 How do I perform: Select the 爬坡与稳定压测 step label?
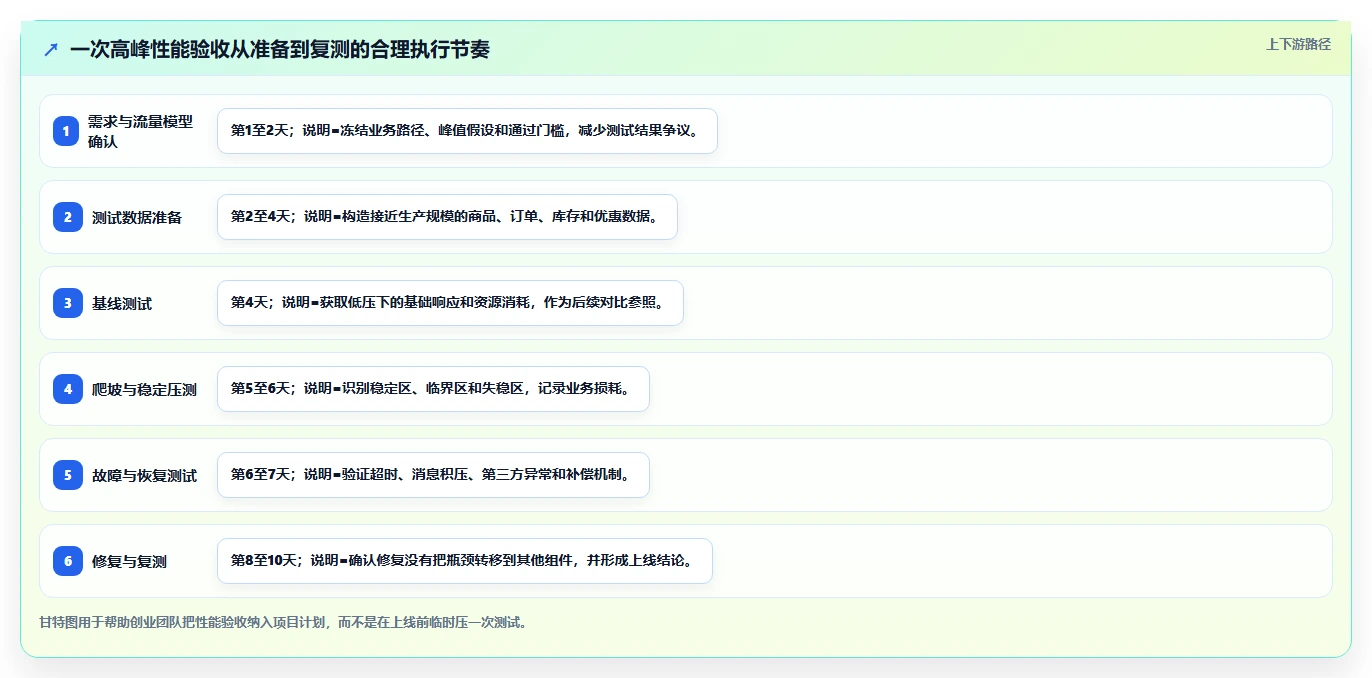(144, 389)
